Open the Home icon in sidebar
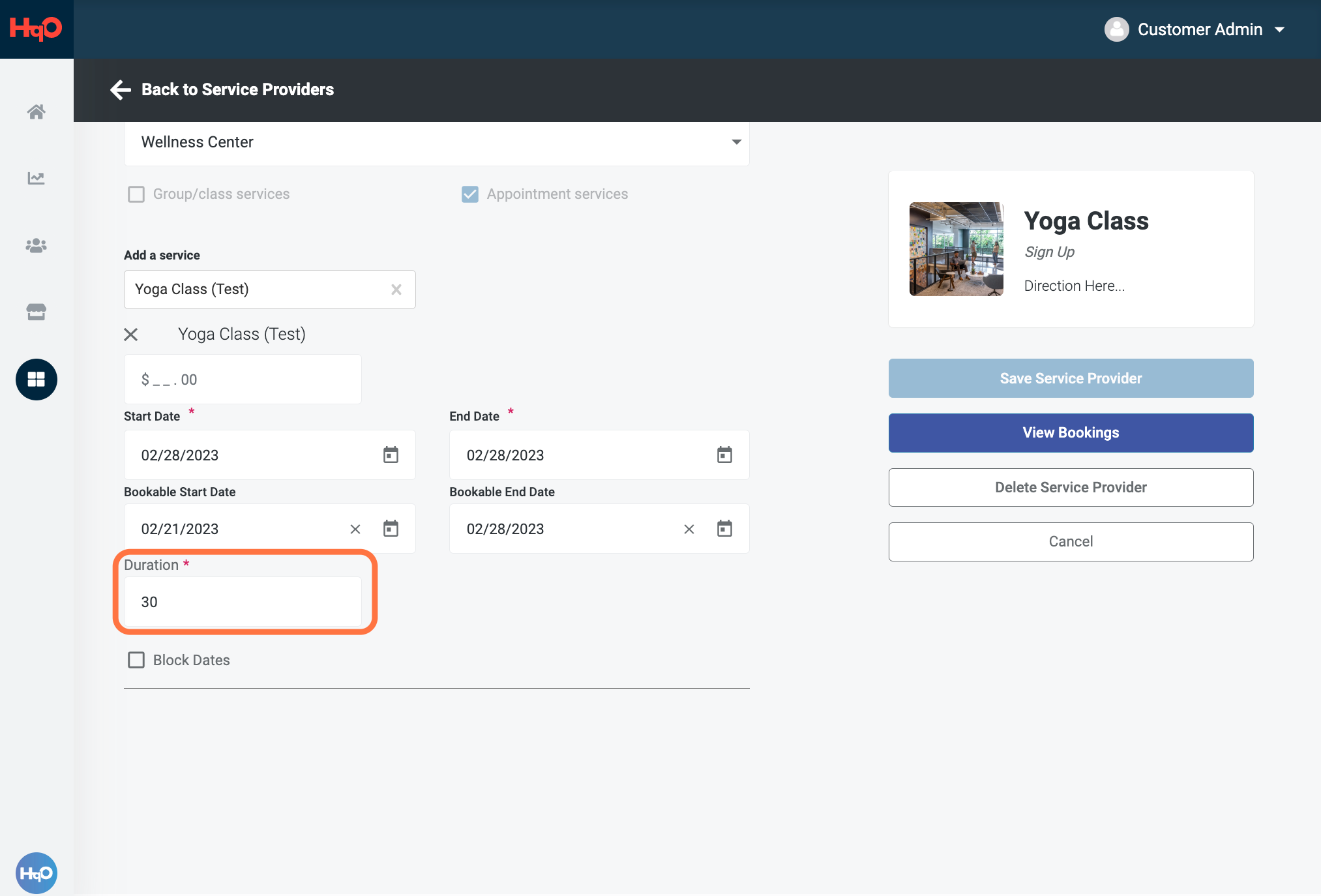 tap(36, 112)
